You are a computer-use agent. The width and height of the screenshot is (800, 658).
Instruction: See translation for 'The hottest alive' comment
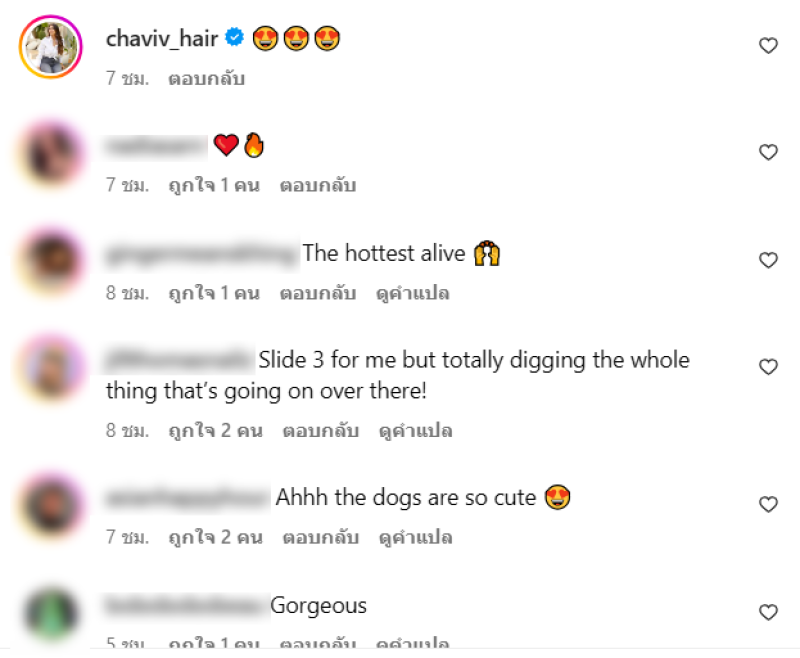coord(413,293)
